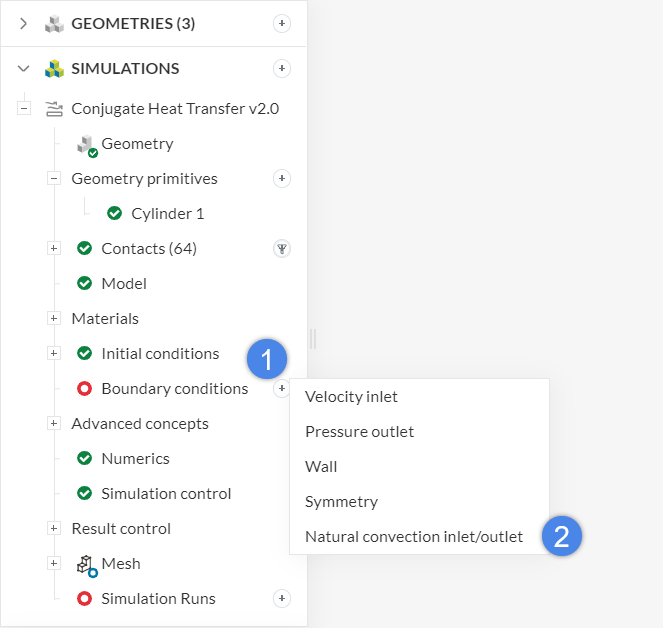Open the Cylinder 1 primitive

pyautogui.click(x=167, y=214)
